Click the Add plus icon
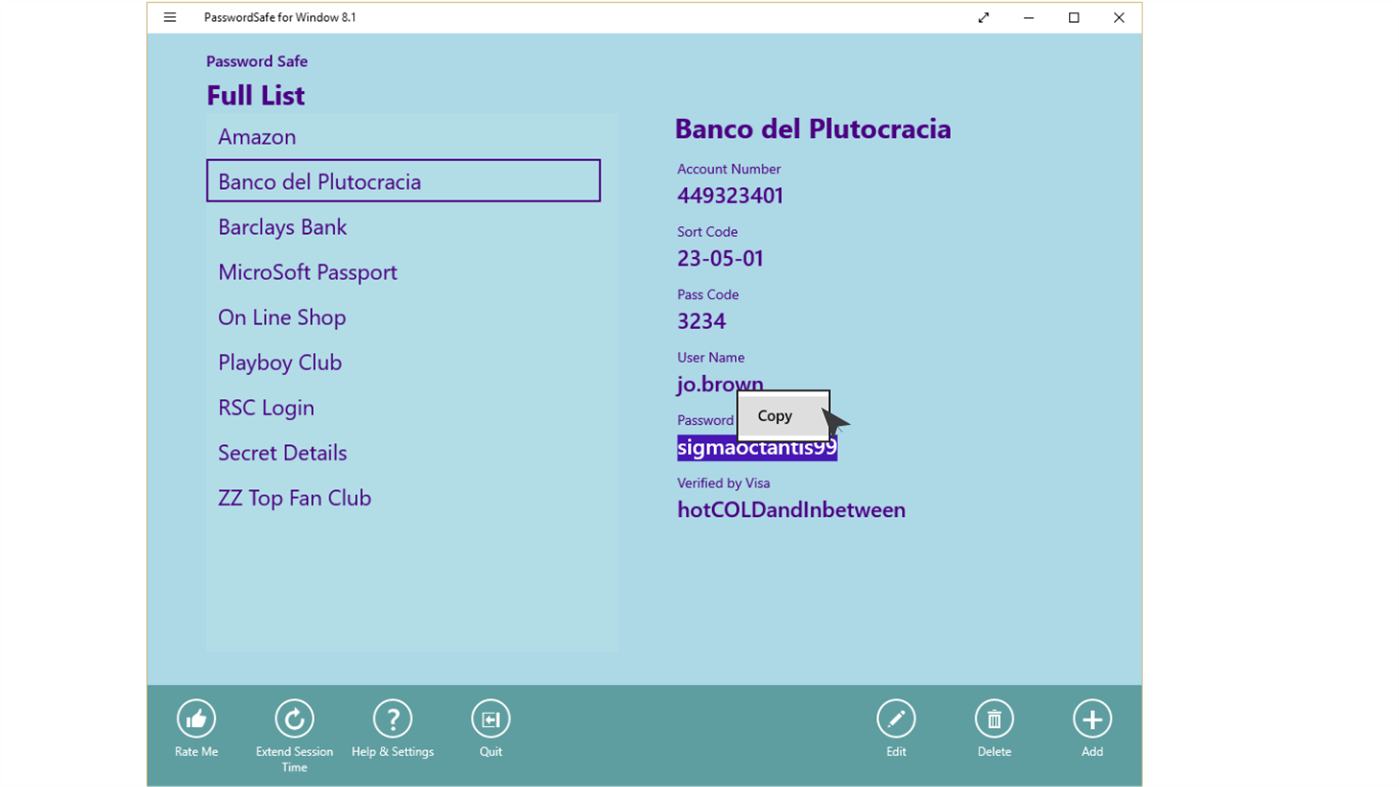This screenshot has height=787, width=1399. pos(1091,717)
